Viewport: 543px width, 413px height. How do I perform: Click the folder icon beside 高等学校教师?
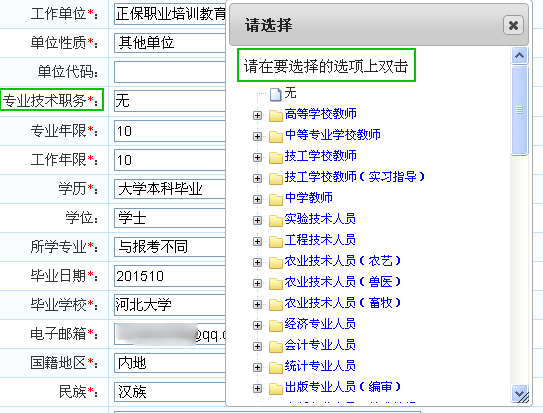[276, 116]
